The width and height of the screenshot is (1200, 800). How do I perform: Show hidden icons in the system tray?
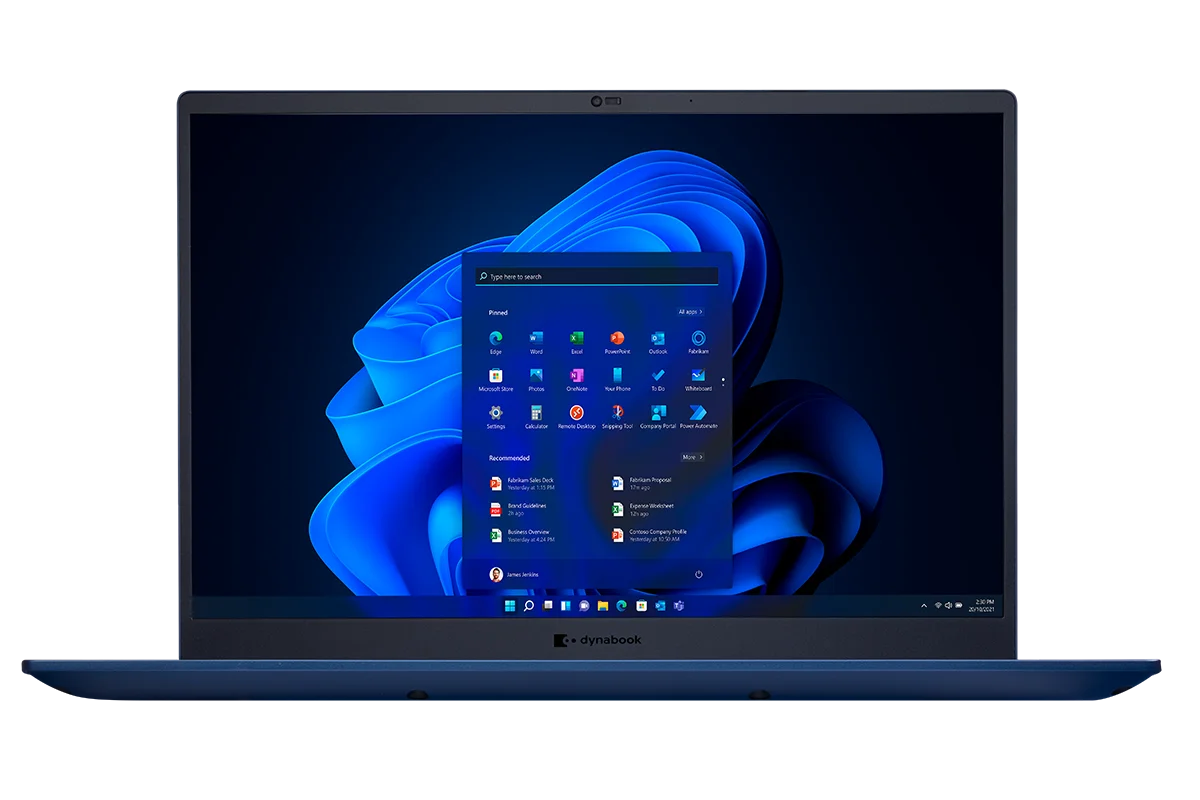(x=923, y=606)
